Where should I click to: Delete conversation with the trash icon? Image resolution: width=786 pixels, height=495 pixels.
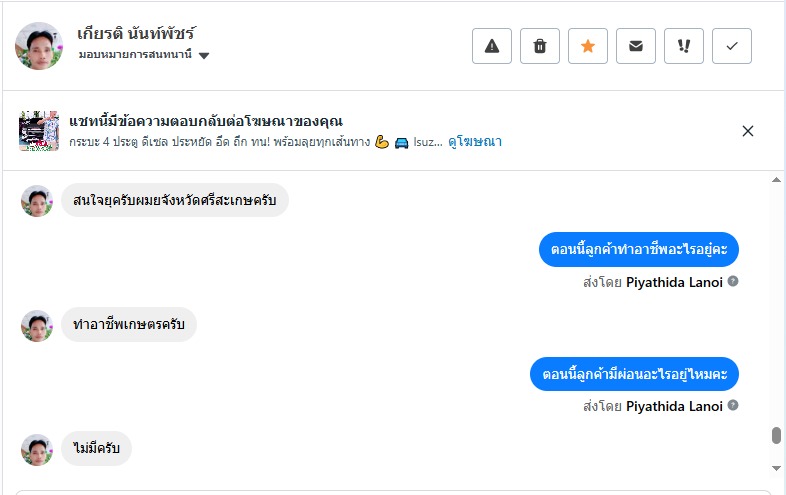click(x=540, y=46)
